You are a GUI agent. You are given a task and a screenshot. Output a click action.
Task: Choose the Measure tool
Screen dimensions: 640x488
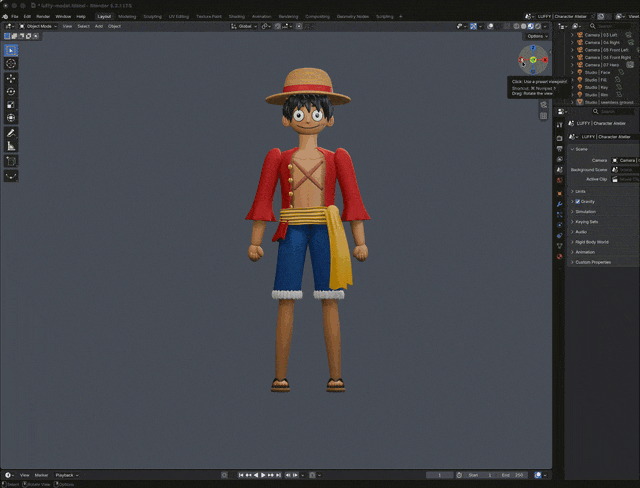[11, 146]
